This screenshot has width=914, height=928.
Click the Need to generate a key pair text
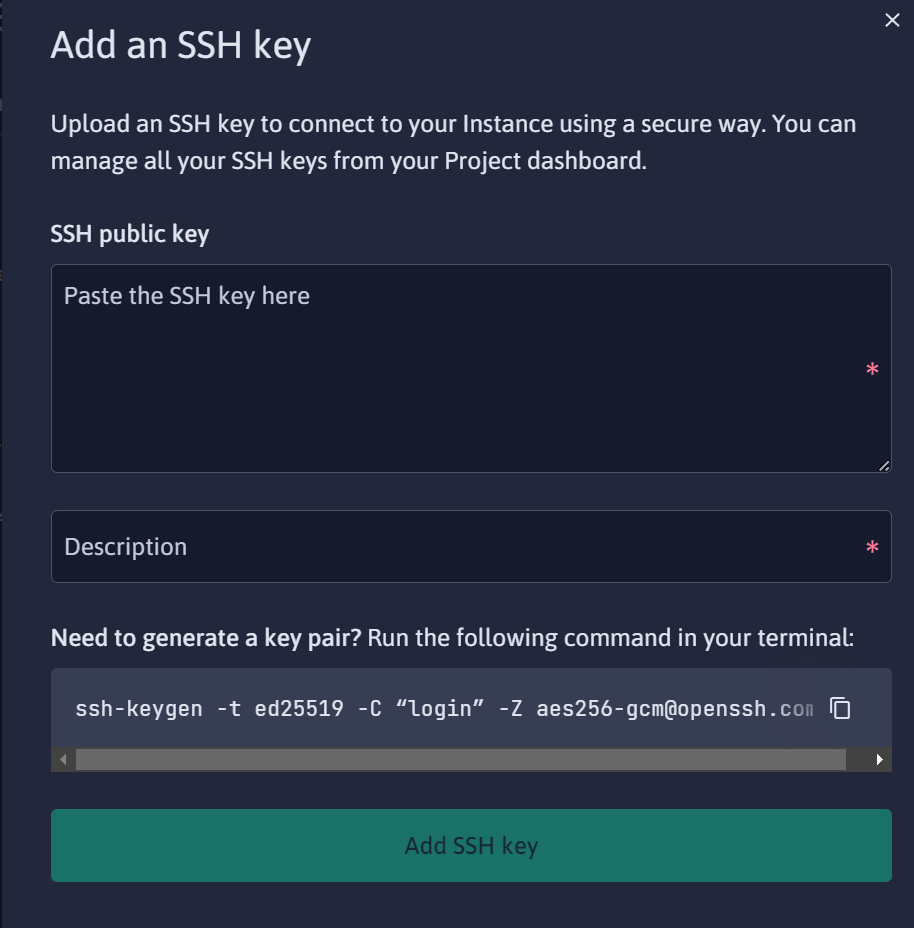point(206,638)
